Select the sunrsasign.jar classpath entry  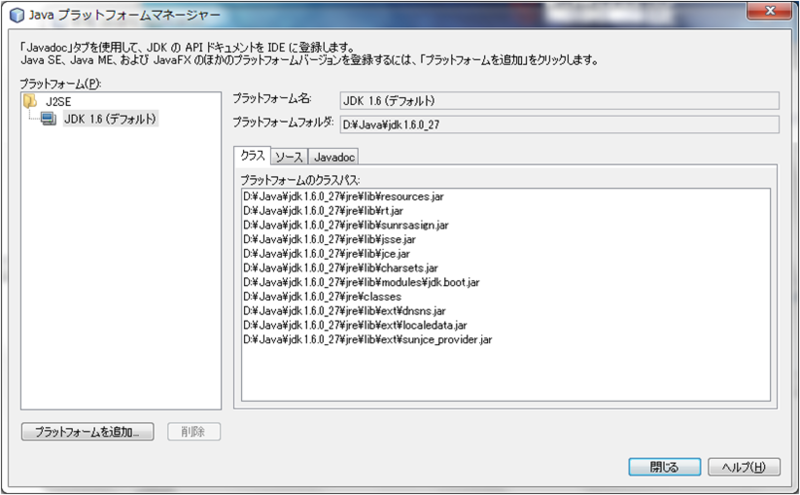click(x=346, y=225)
